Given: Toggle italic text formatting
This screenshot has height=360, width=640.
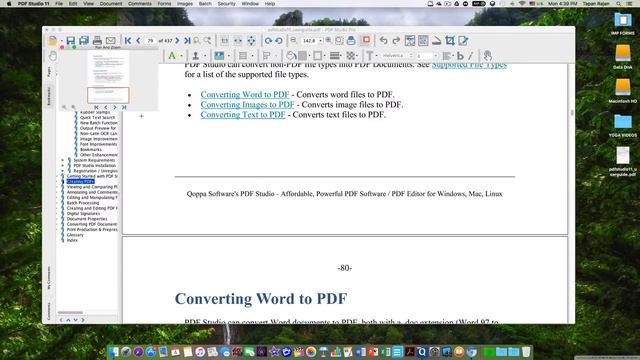Looking at the screenshot, I should tap(471, 56).
